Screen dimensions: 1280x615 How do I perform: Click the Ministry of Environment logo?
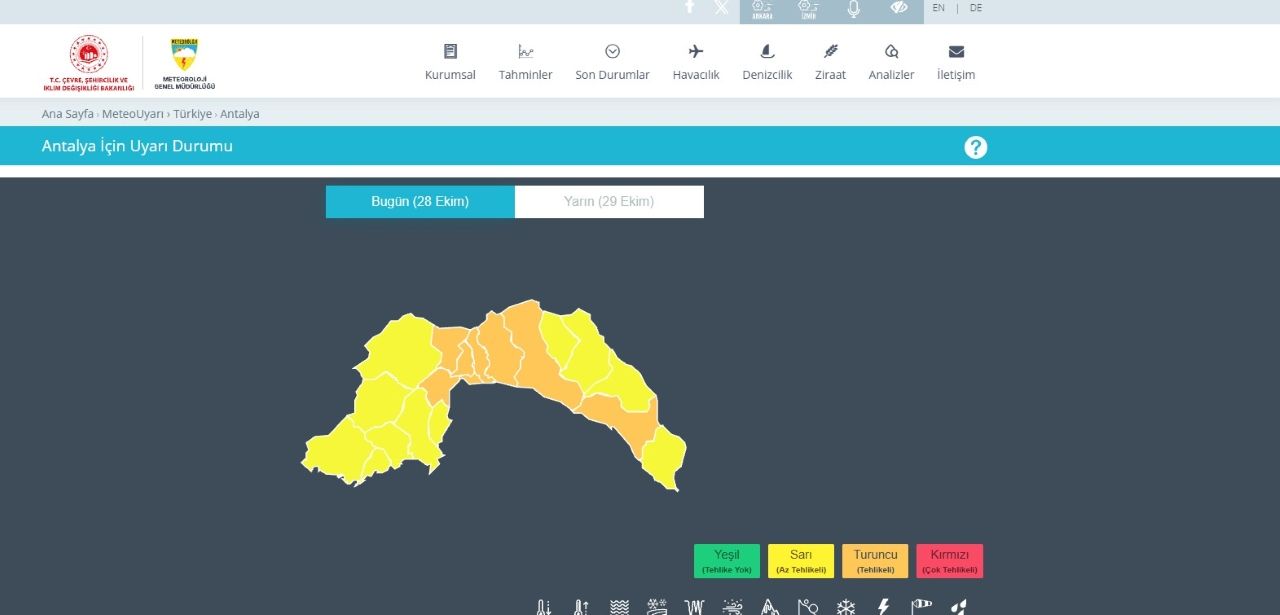point(88,63)
